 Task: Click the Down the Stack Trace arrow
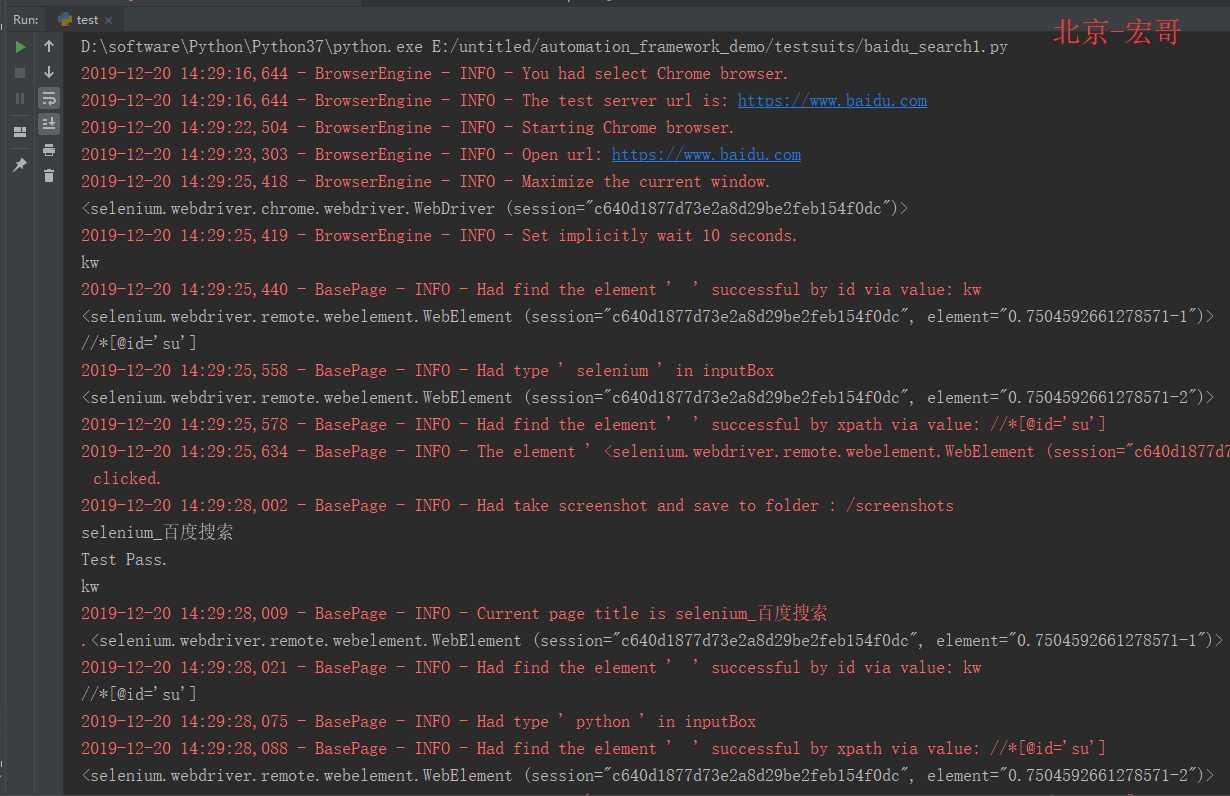click(x=49, y=72)
